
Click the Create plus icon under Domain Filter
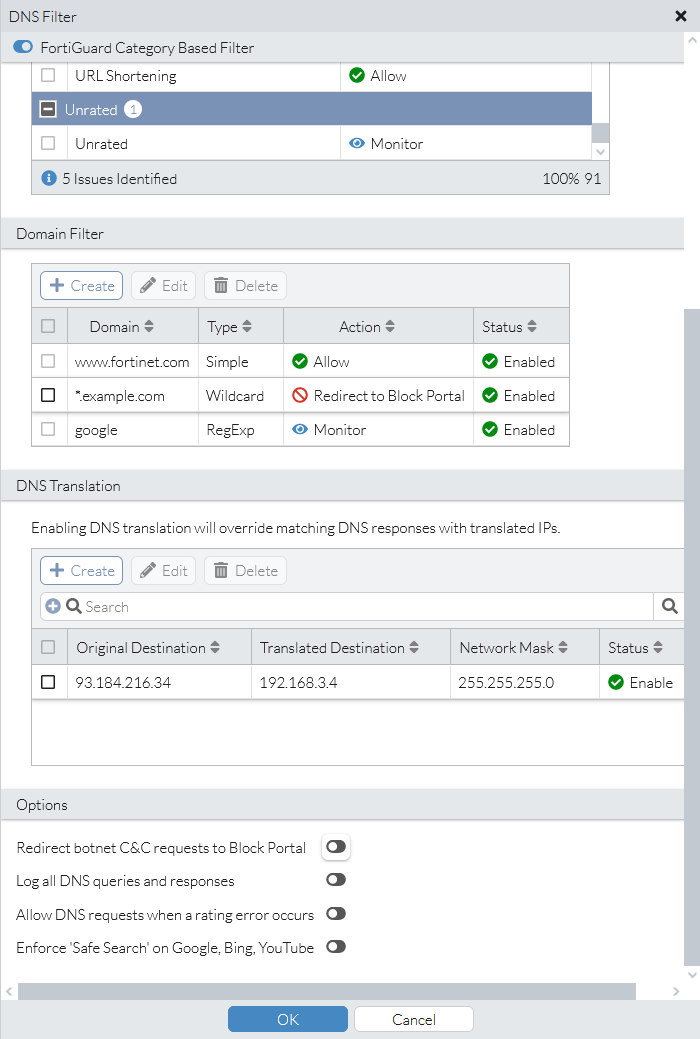(58, 285)
